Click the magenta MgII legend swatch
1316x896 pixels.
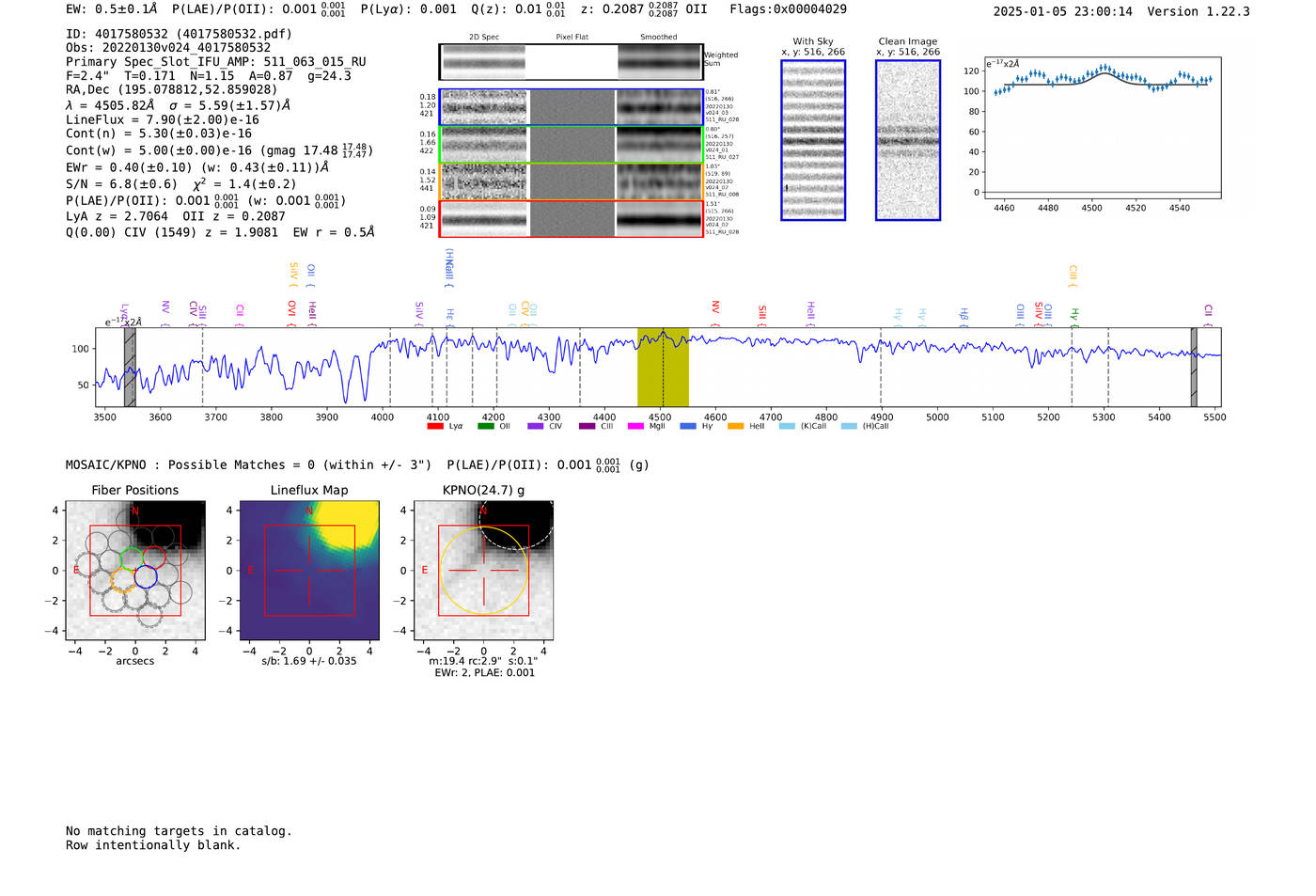[635, 426]
